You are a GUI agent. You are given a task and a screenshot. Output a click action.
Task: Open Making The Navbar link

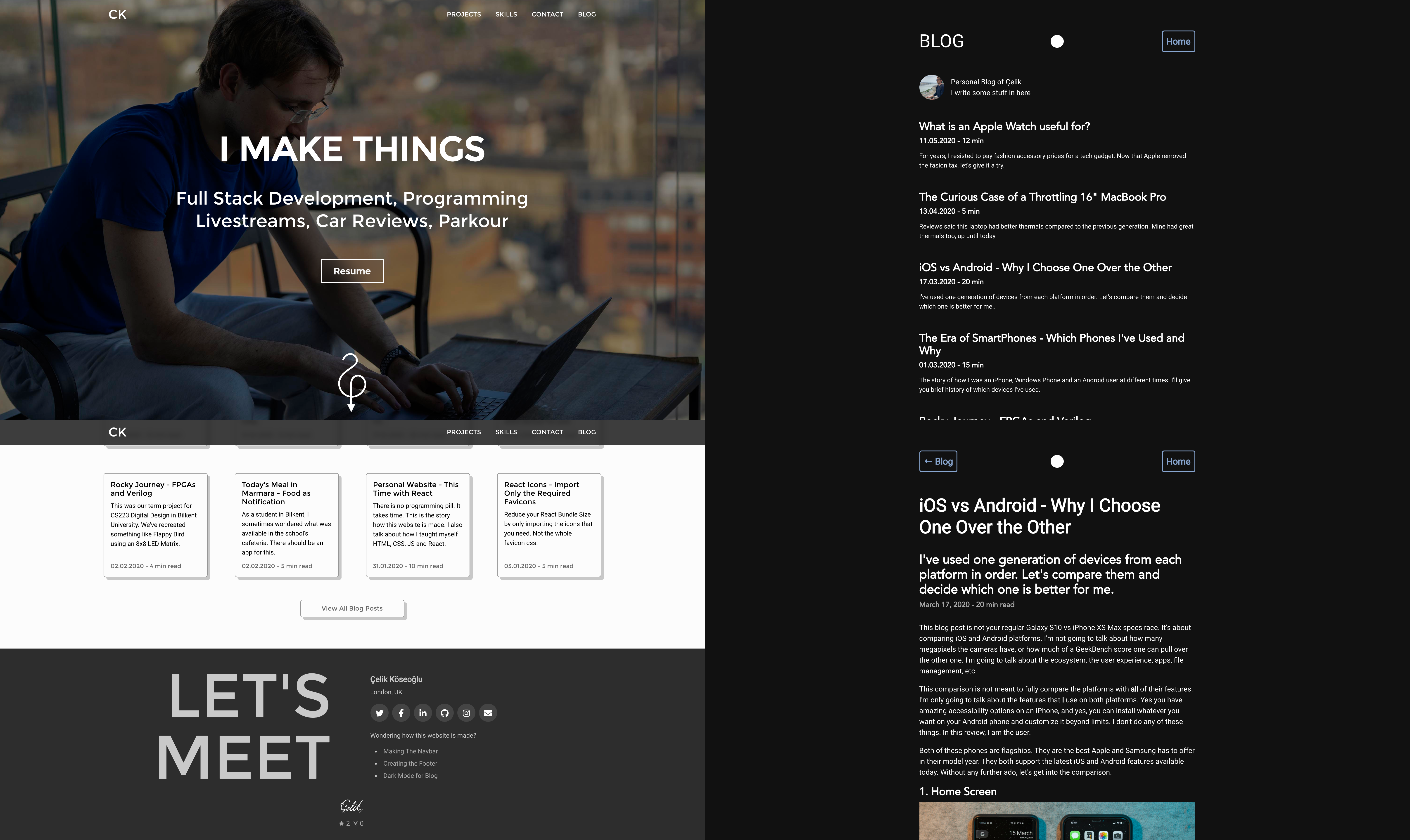(411, 751)
